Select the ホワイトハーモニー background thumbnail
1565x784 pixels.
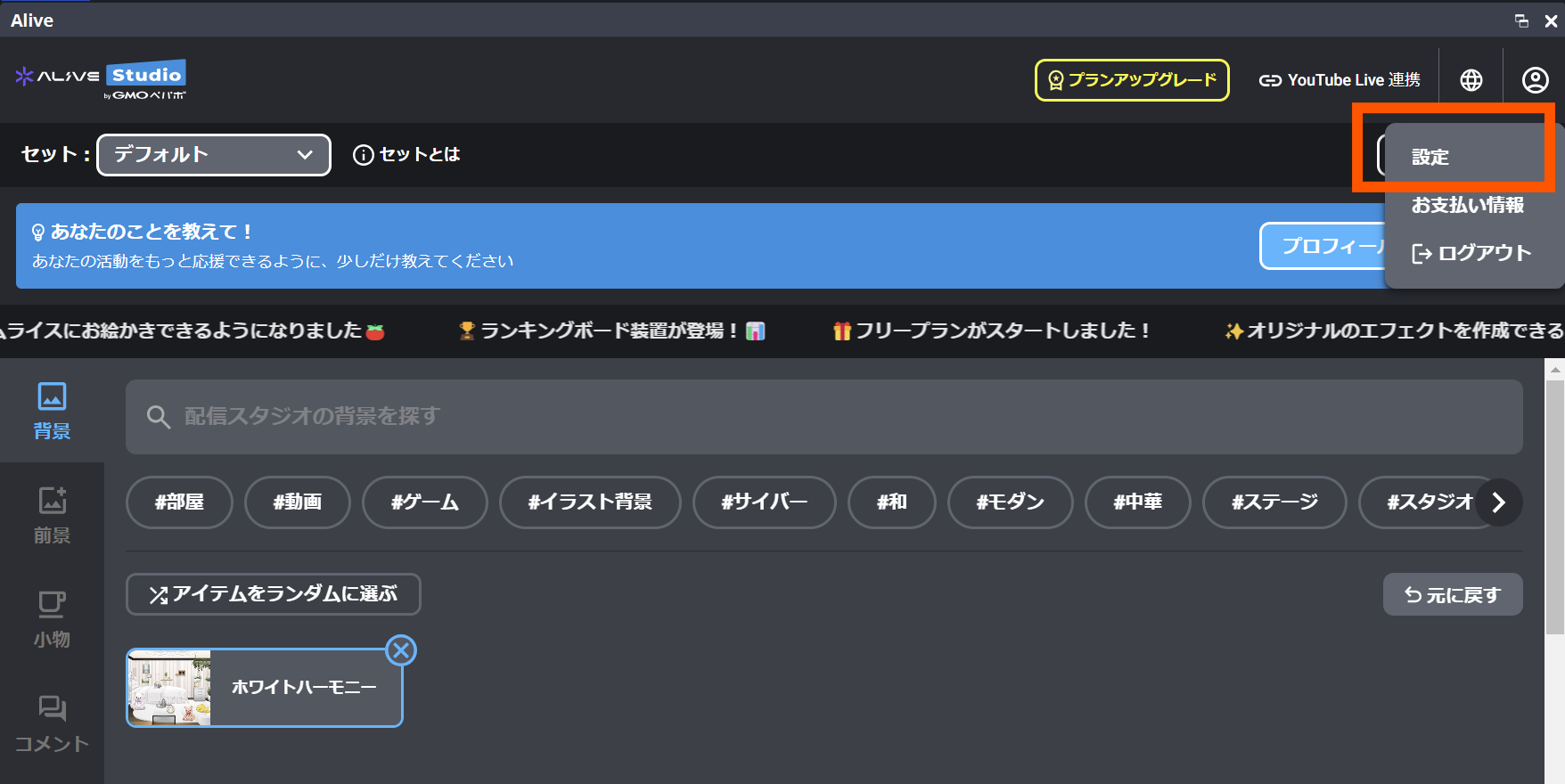(265, 688)
